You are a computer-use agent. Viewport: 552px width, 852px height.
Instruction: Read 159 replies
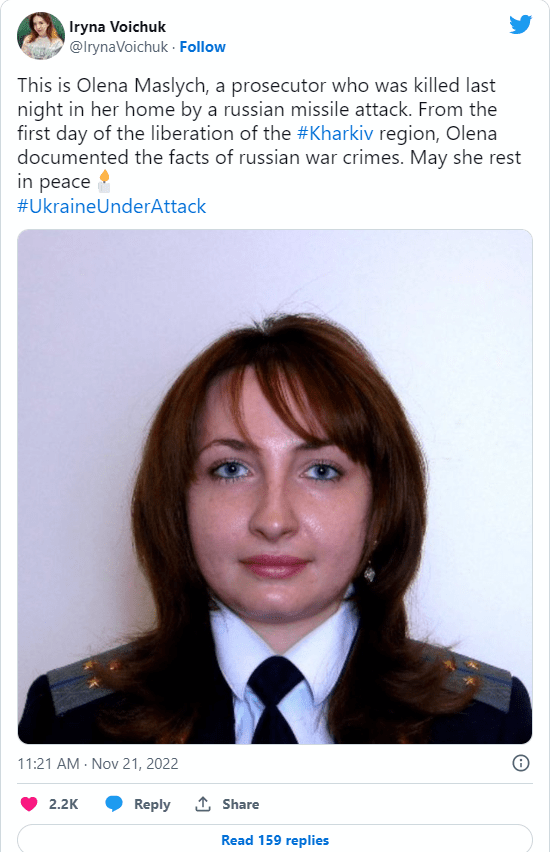[x=275, y=840]
